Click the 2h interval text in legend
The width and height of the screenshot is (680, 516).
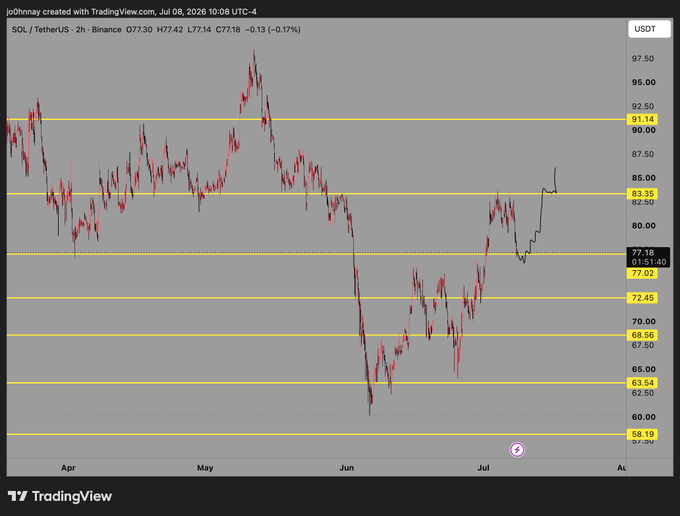(80, 29)
